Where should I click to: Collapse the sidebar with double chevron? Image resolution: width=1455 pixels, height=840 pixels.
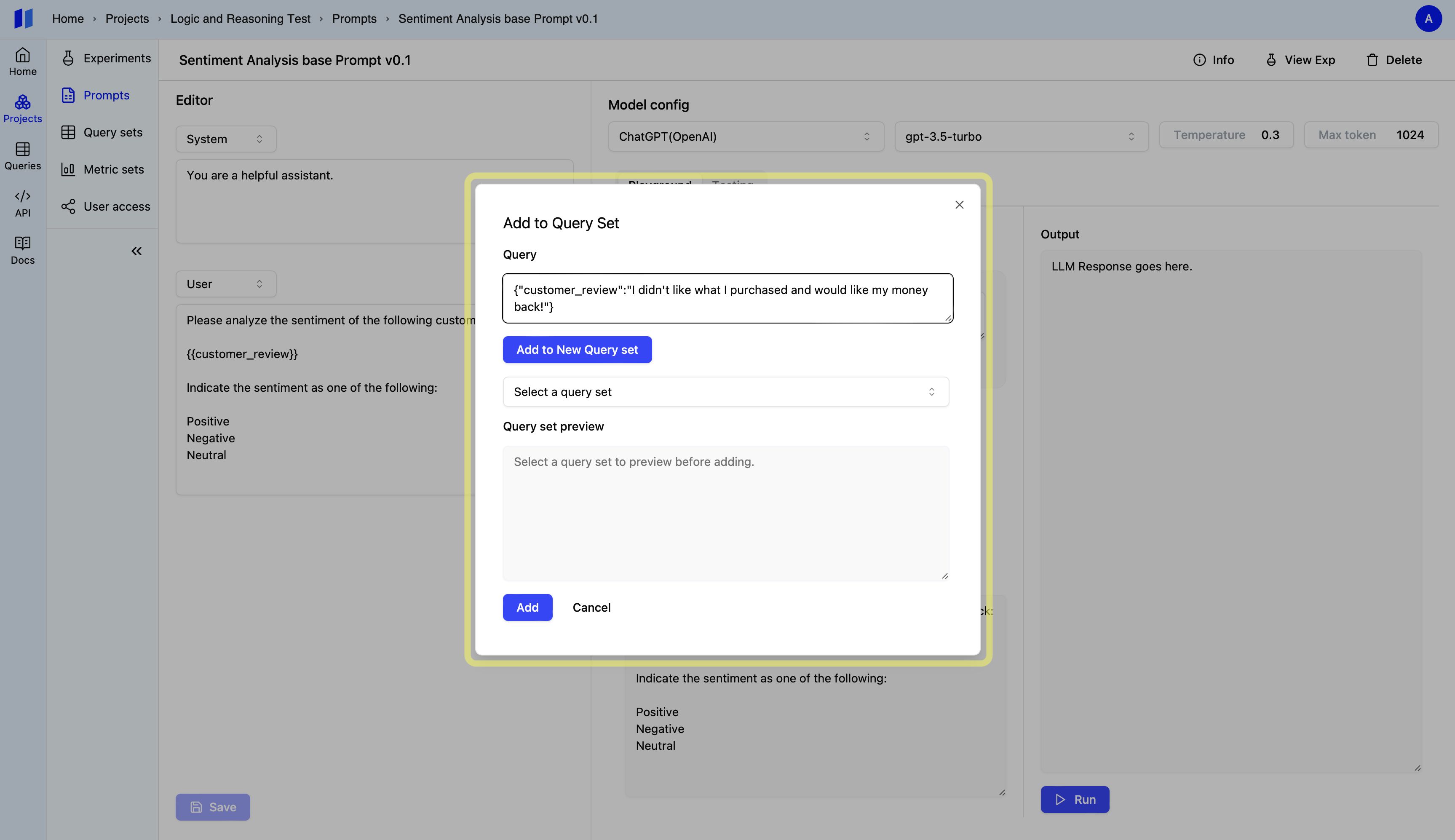coord(136,251)
